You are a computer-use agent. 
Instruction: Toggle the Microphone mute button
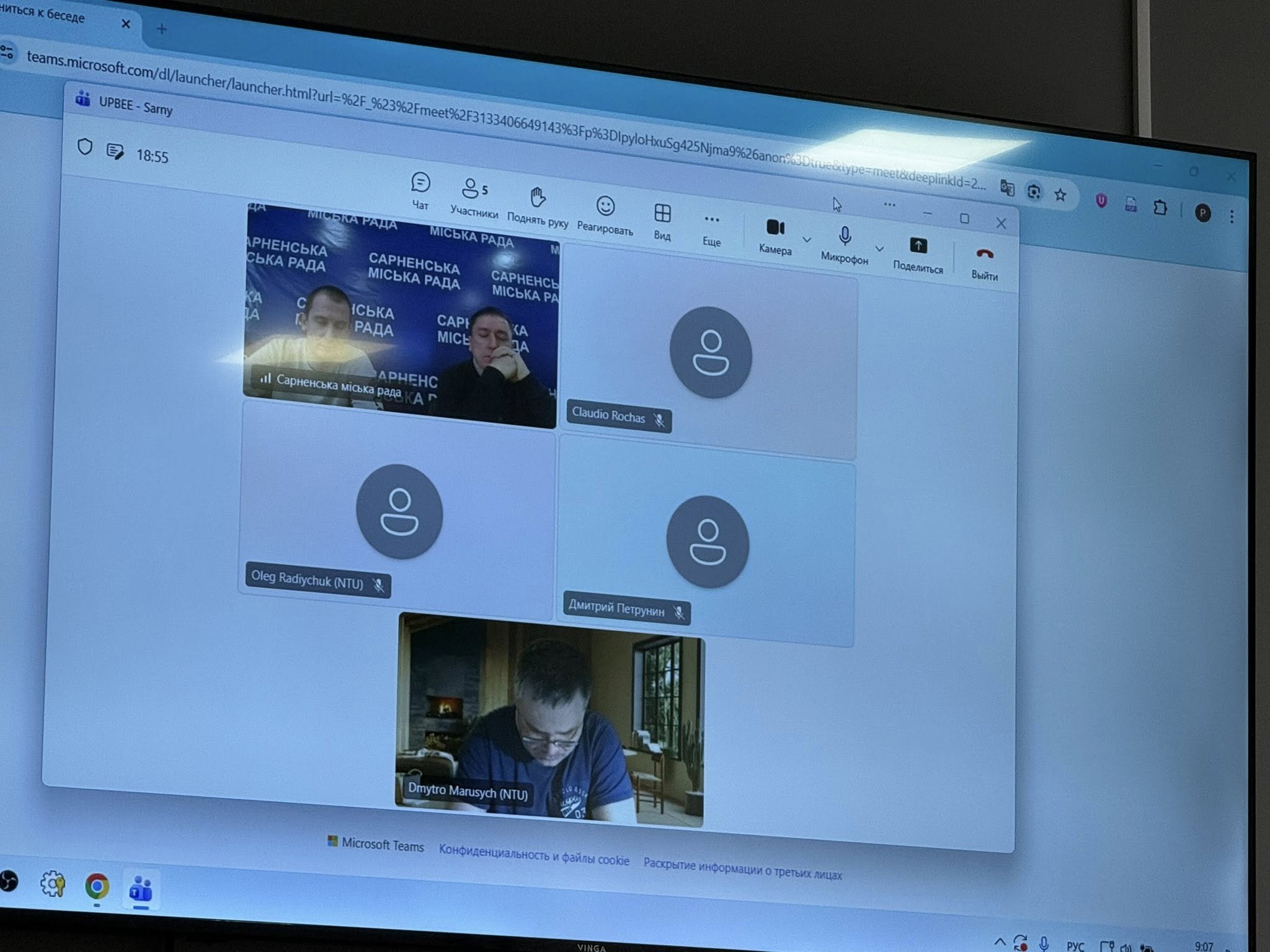point(845,237)
